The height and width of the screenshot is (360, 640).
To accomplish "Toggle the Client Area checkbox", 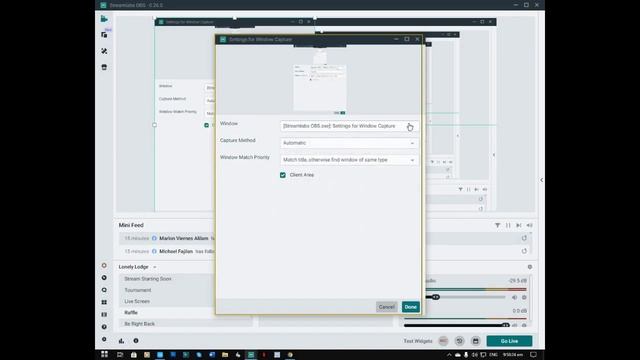I will (283, 175).
